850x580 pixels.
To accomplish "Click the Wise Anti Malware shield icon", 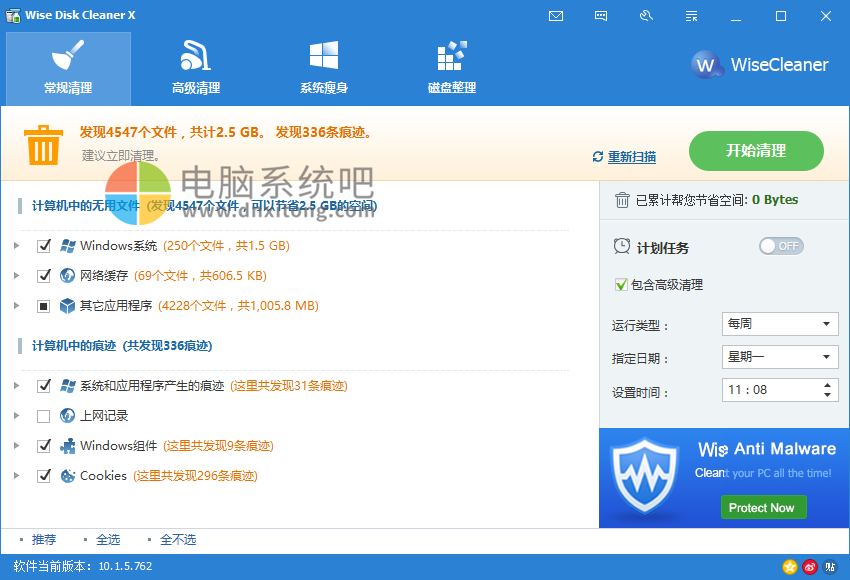I will (x=645, y=477).
